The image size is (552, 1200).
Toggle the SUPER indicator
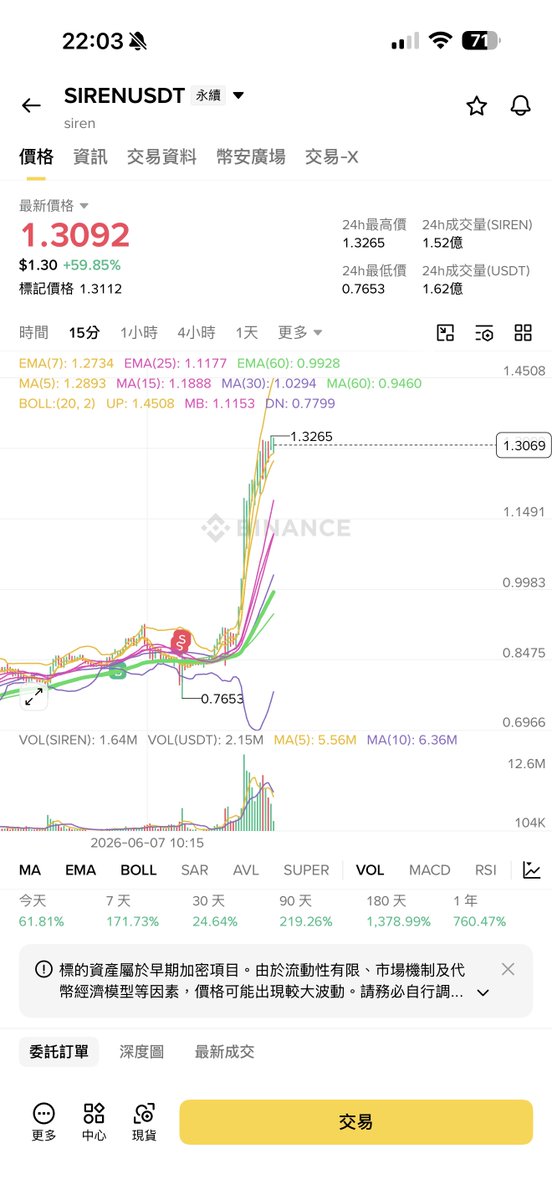(306, 870)
